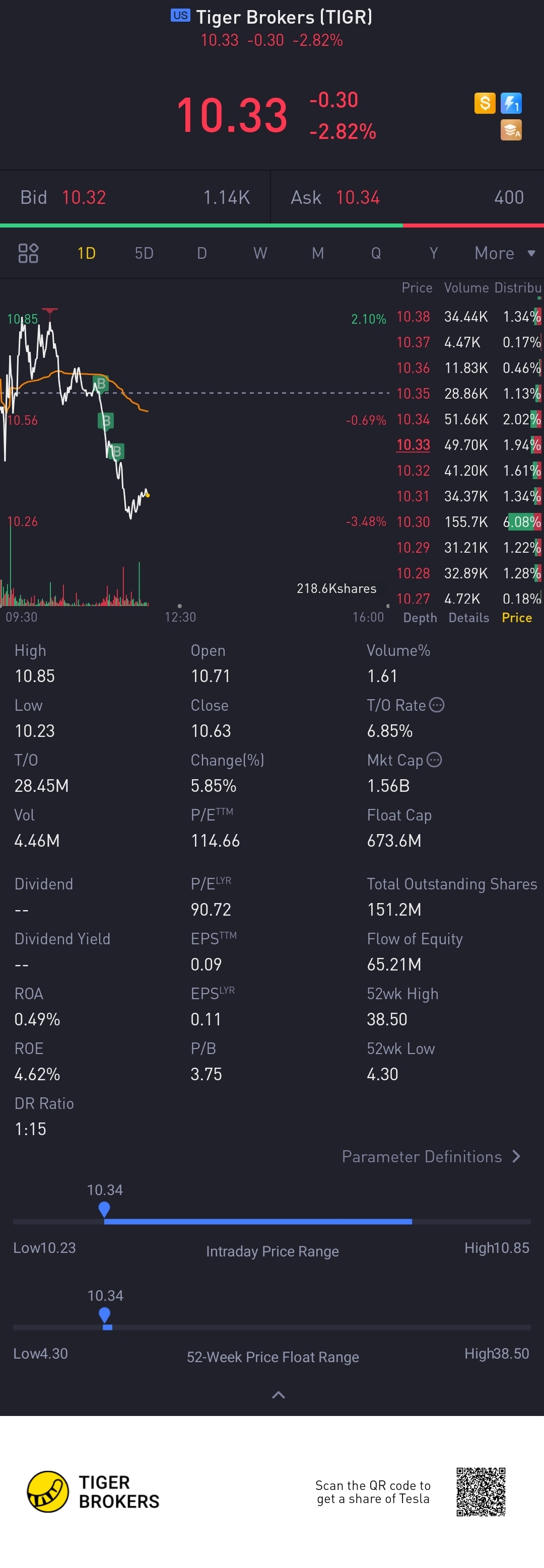Open the chart layout grid icon
Viewport: 544px width, 1568px height.
[x=28, y=253]
